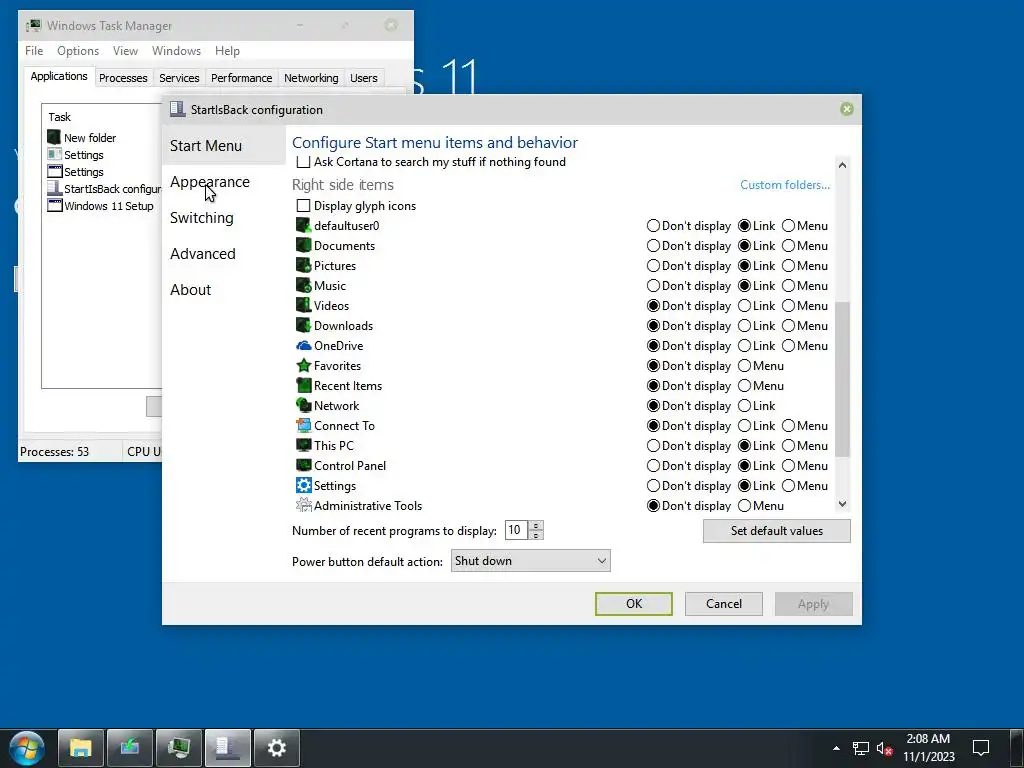Click the Administrative Tools gear icon

coord(303,505)
